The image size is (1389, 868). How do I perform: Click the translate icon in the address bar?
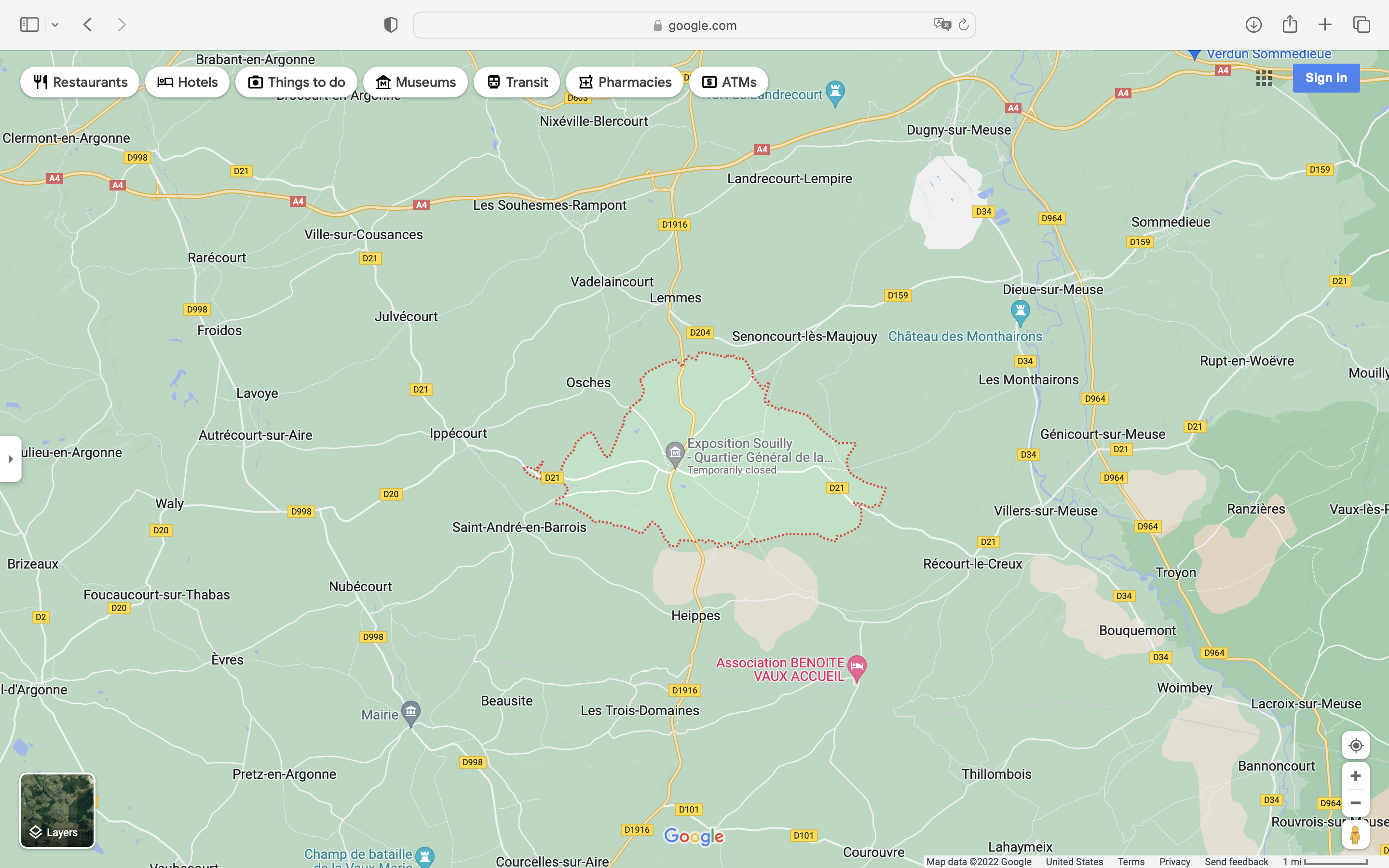click(x=942, y=25)
